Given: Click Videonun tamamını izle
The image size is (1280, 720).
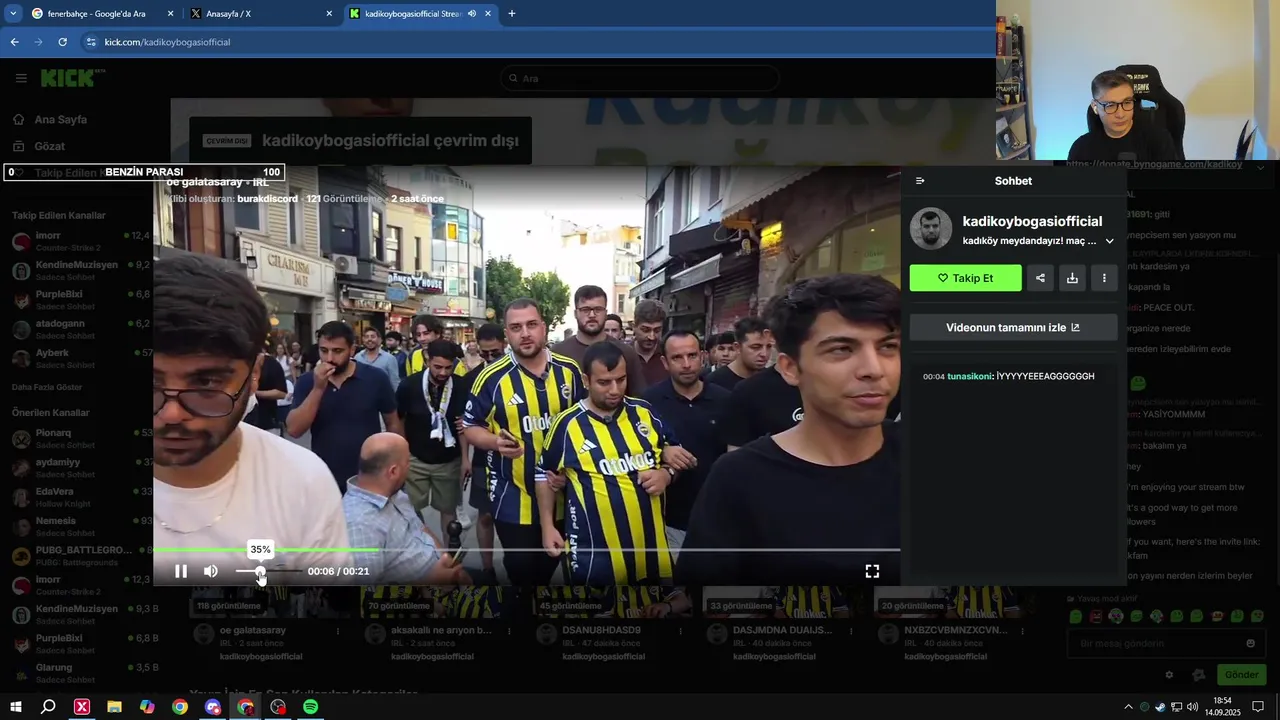Looking at the screenshot, I should (1013, 327).
